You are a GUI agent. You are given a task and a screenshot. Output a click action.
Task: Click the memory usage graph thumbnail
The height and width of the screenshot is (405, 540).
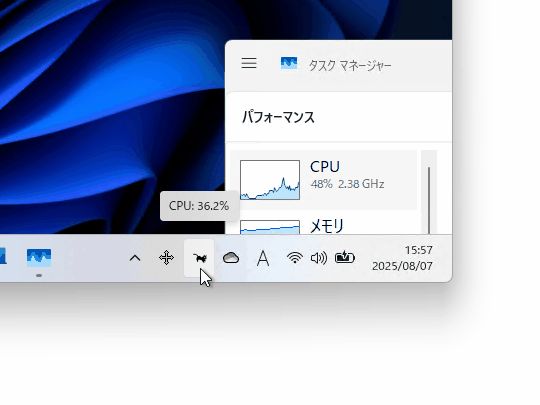coord(270,227)
